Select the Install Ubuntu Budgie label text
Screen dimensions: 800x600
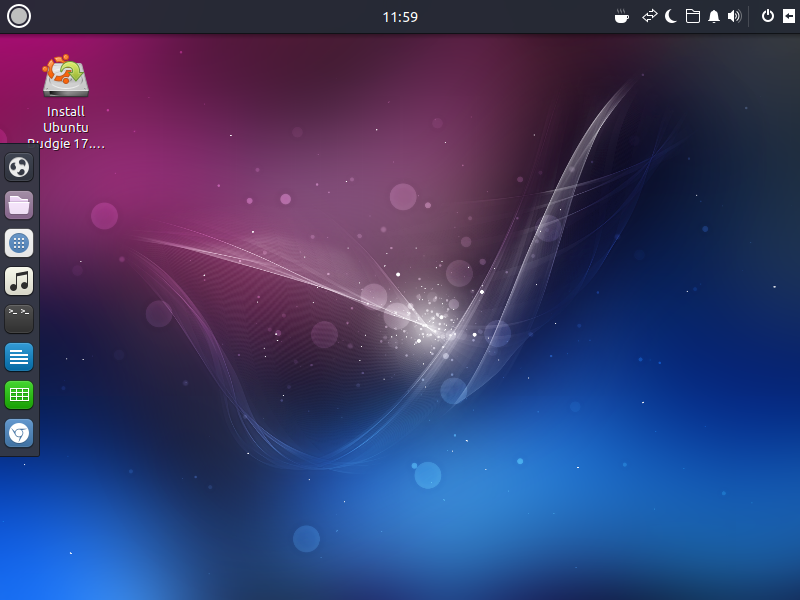(66, 127)
